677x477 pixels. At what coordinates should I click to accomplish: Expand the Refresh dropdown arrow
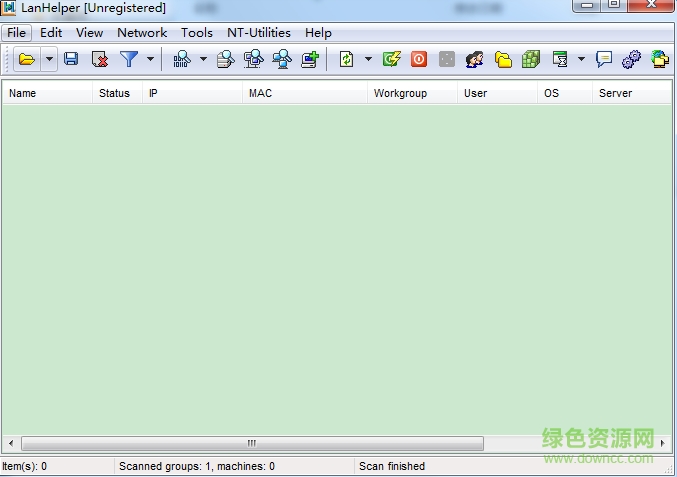click(368, 59)
